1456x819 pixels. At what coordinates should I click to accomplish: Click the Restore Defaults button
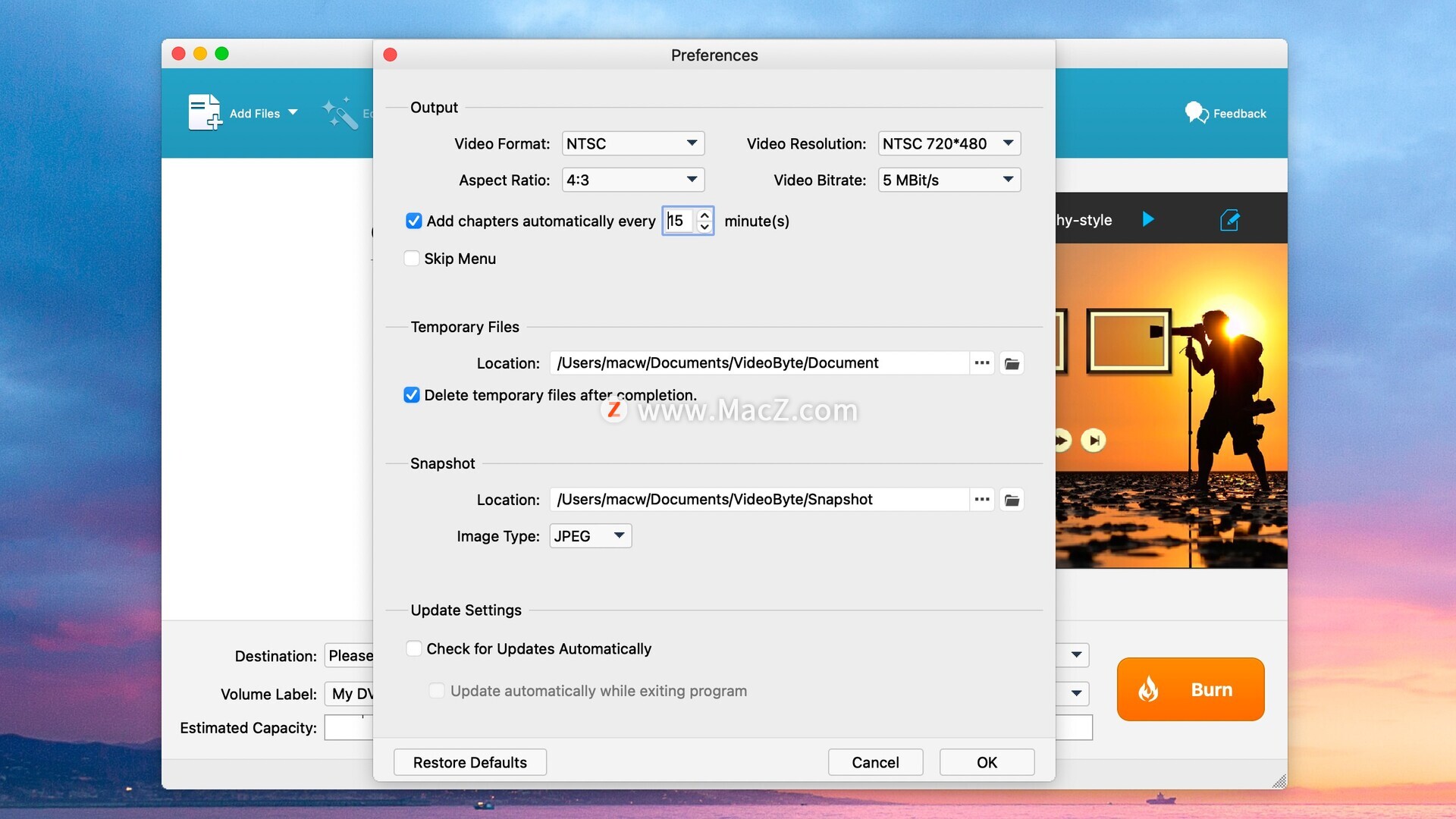coord(469,762)
